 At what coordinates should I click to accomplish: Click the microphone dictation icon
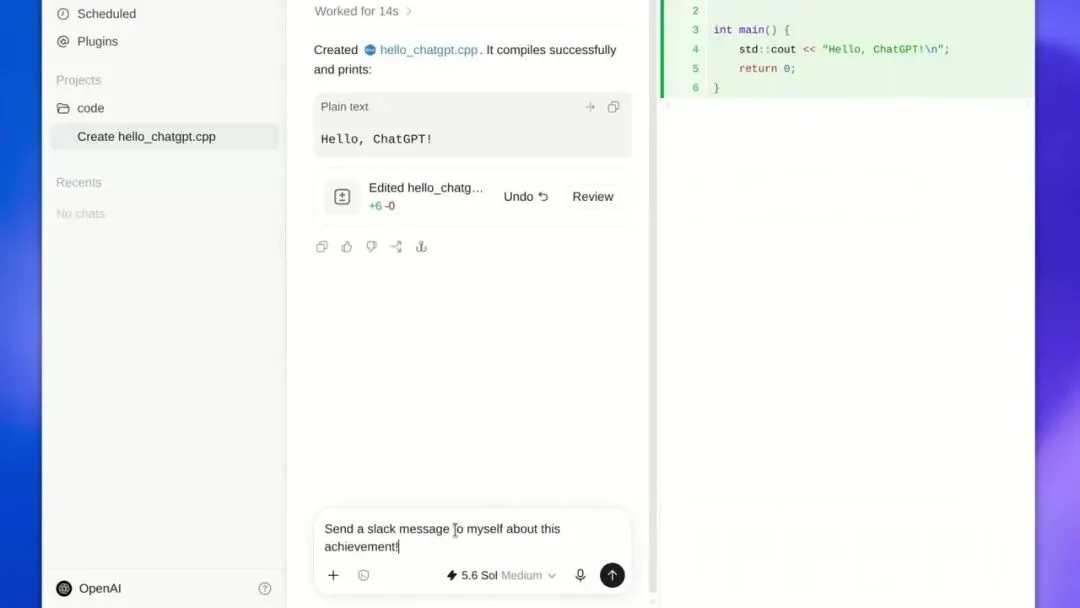[580, 575]
